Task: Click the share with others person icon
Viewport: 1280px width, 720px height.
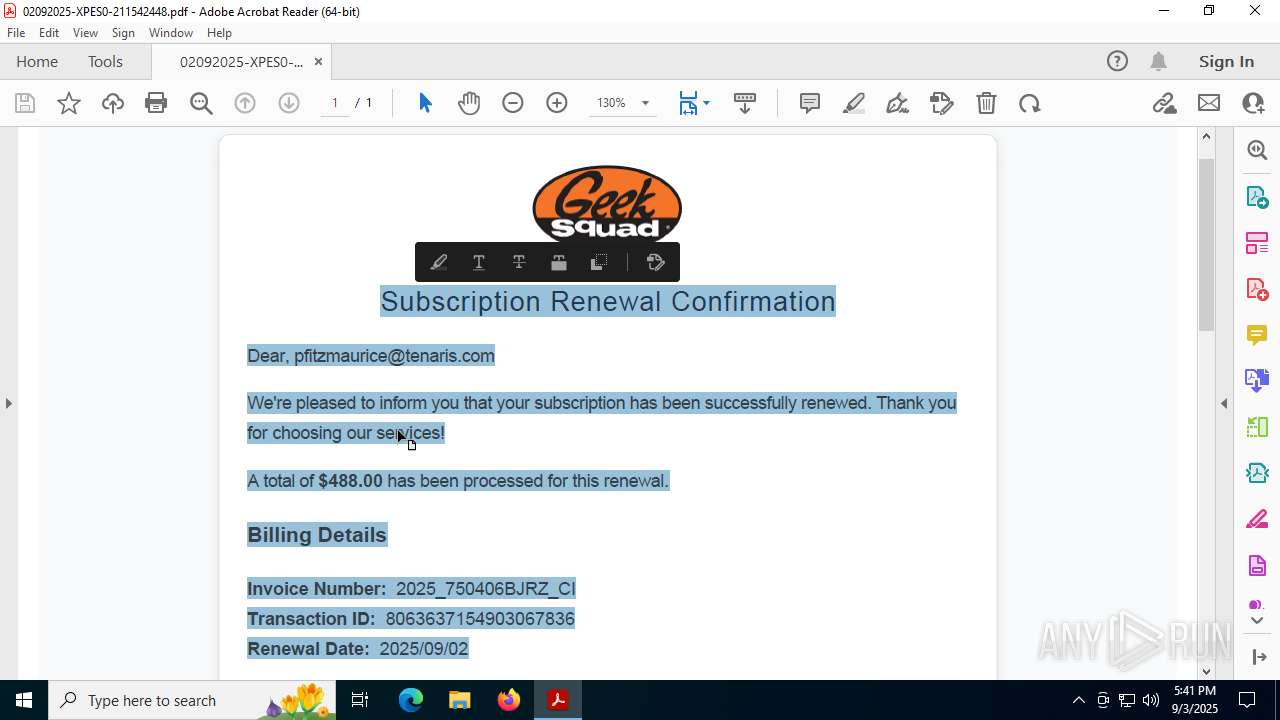Action: [1253, 103]
